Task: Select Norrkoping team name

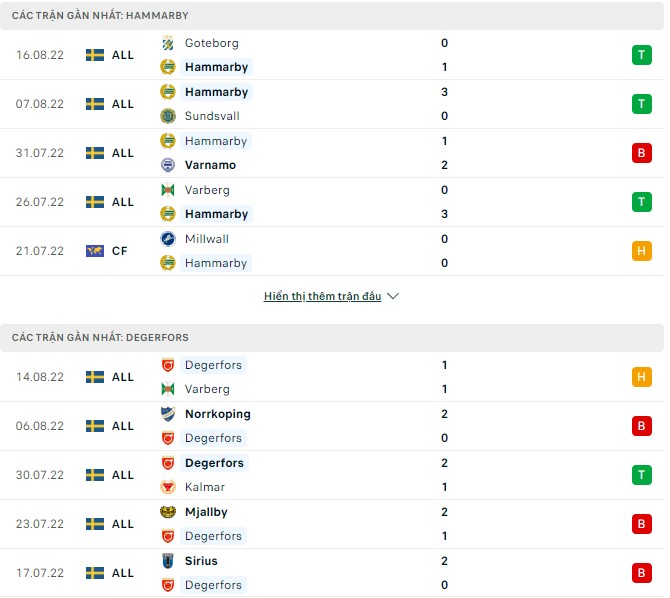Action: 217,414
